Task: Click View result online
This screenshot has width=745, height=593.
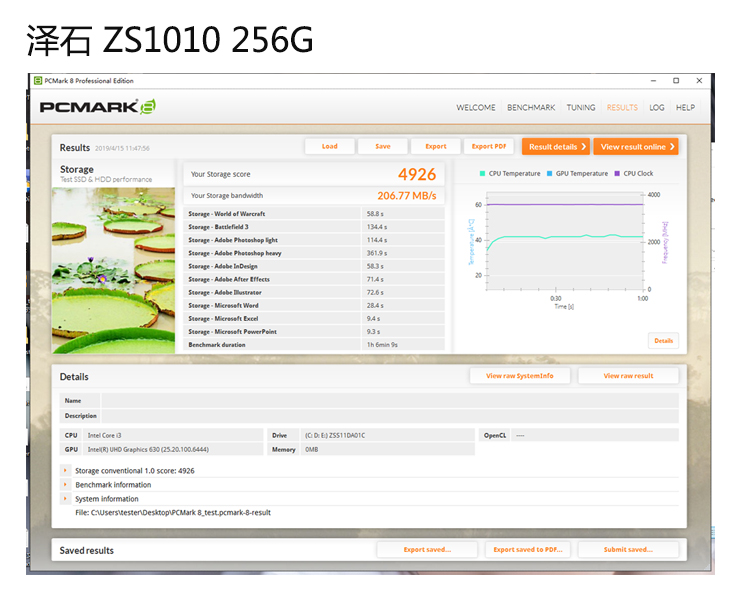Action: click(x=636, y=147)
